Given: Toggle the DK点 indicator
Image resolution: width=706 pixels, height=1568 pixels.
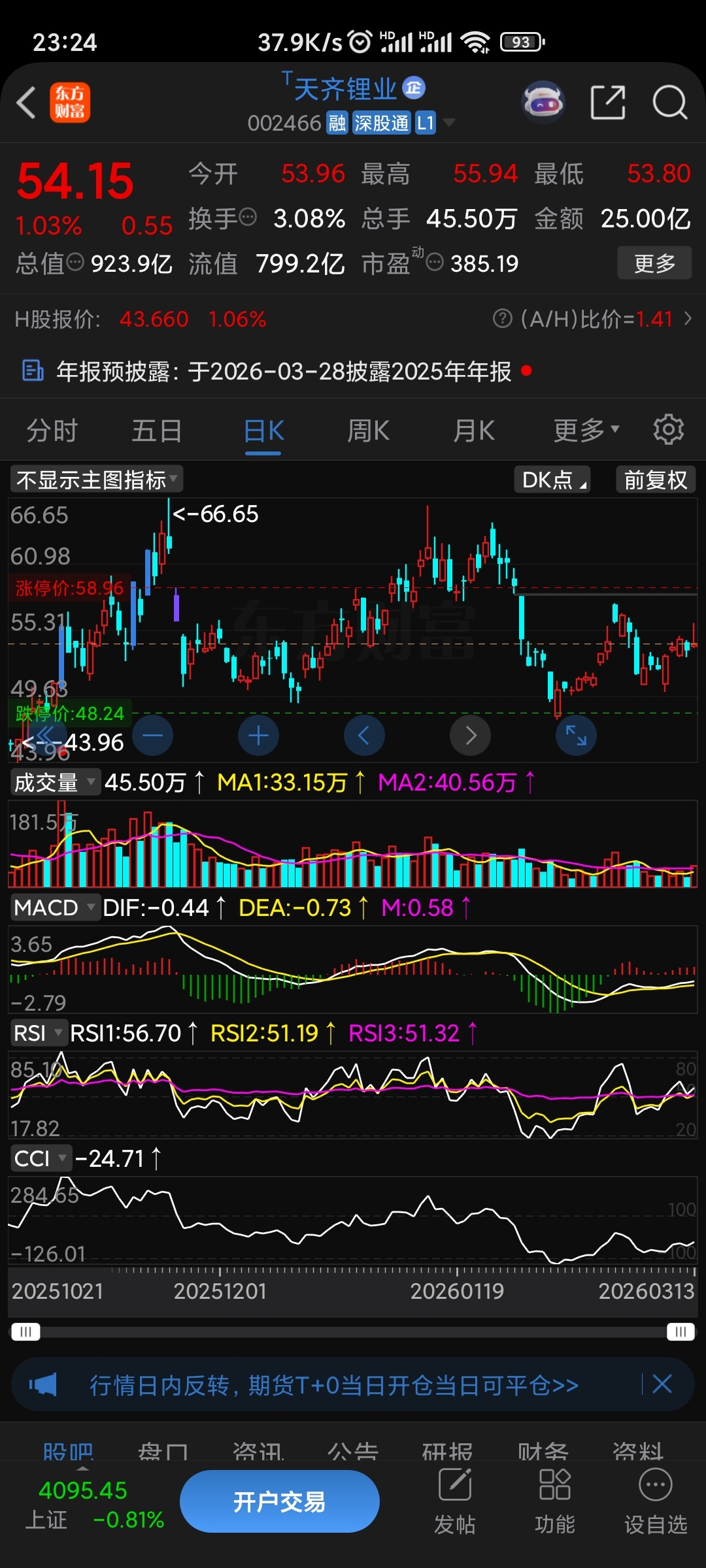Looking at the screenshot, I should tap(552, 480).
